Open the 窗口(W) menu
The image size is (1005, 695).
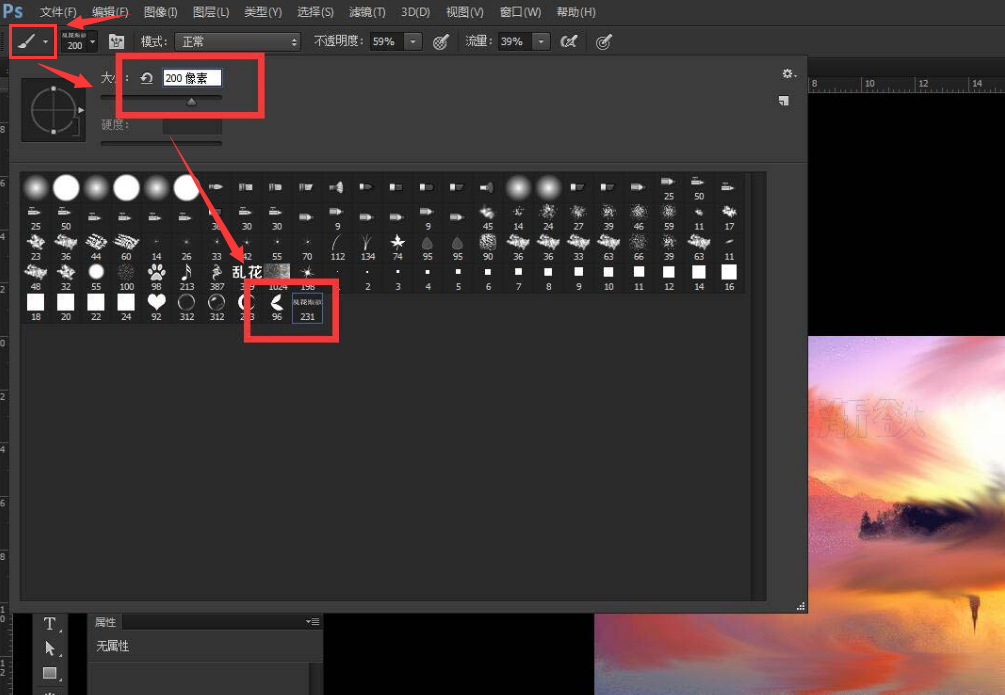coord(520,12)
